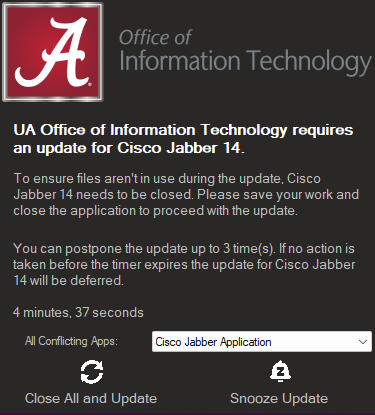Screen dimensions: 375x415
Task: Click the crimson script A logo
Action: point(53,52)
